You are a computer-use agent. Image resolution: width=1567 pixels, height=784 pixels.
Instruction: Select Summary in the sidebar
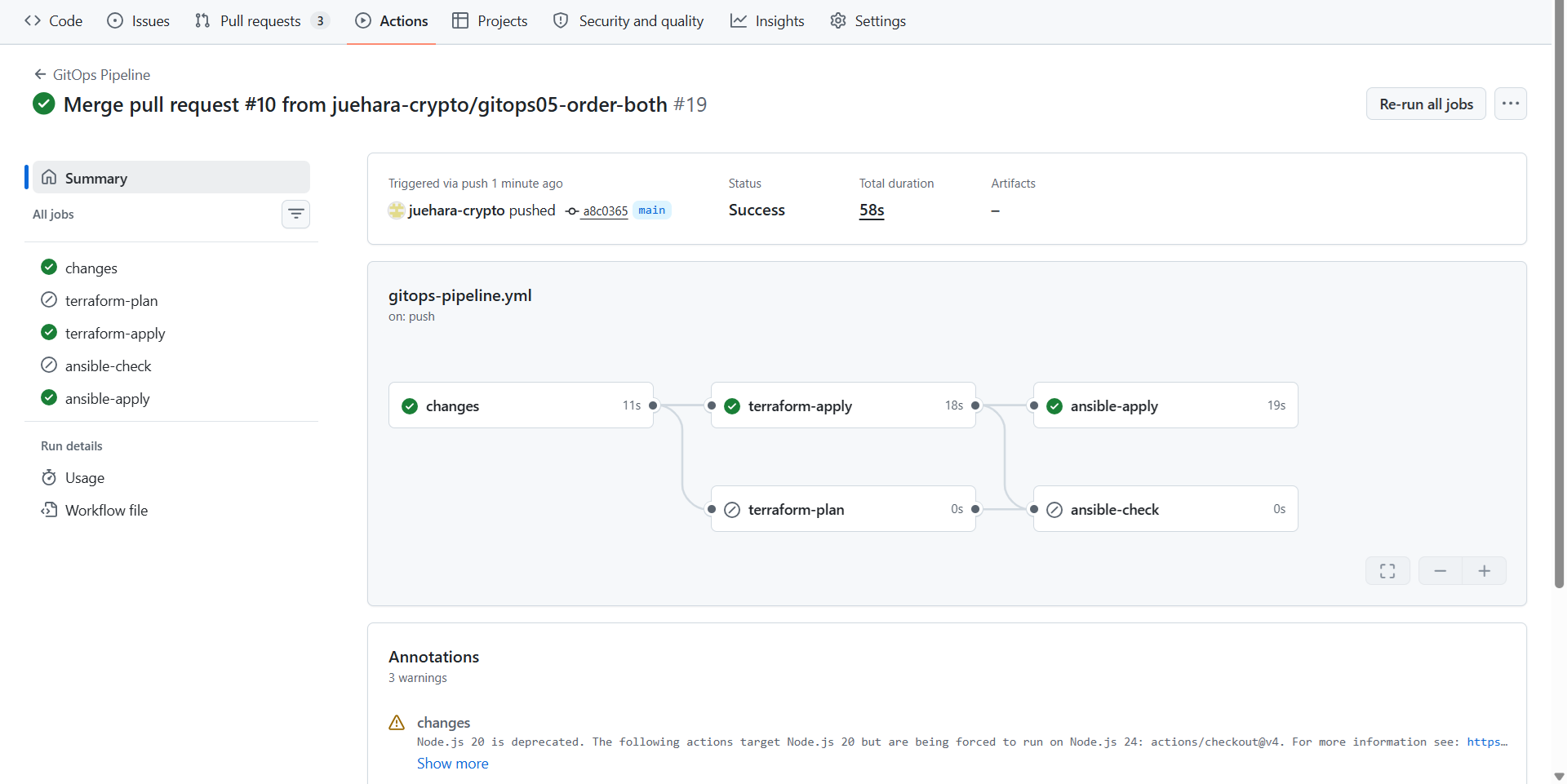171,178
